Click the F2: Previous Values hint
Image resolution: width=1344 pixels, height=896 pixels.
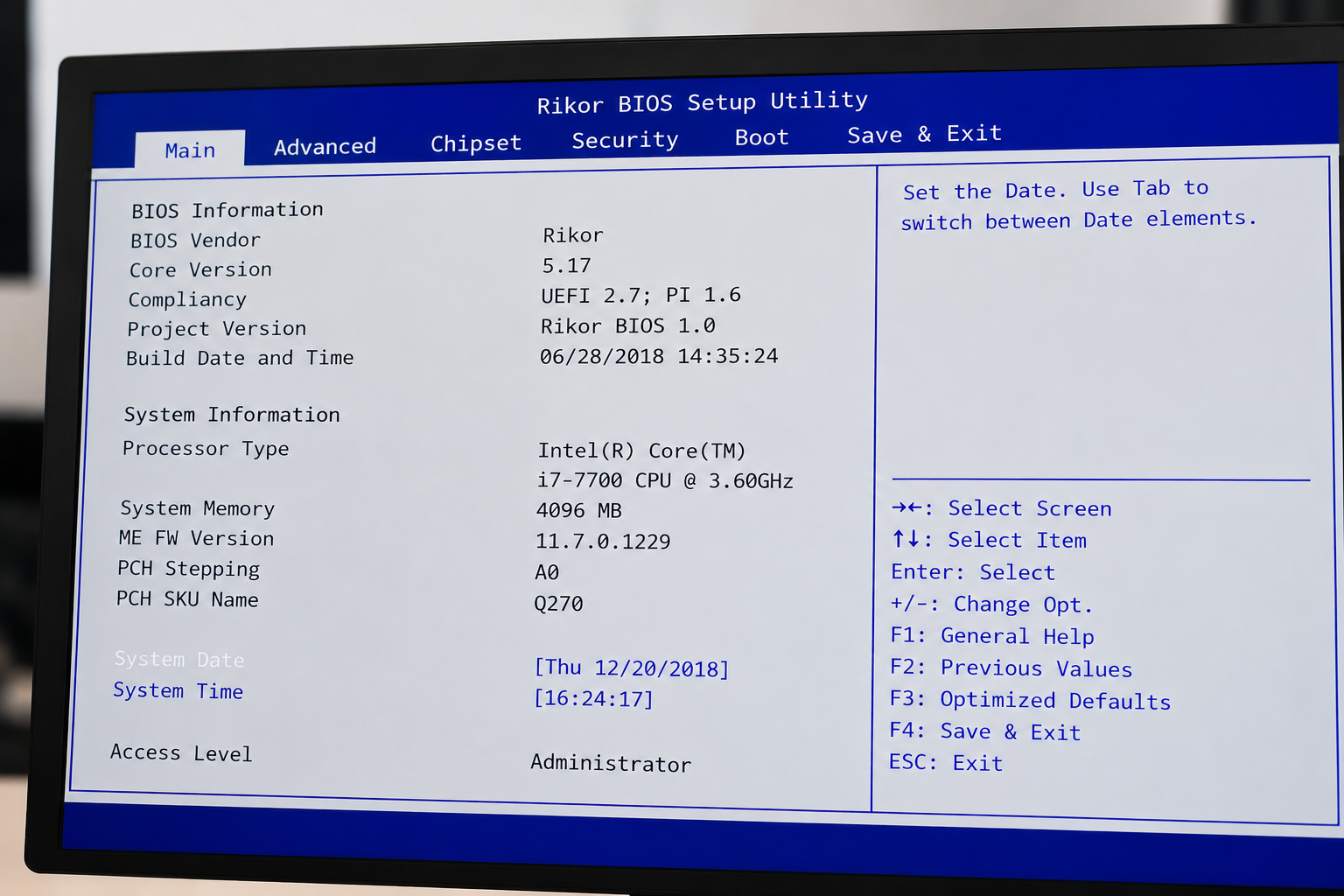click(1011, 668)
